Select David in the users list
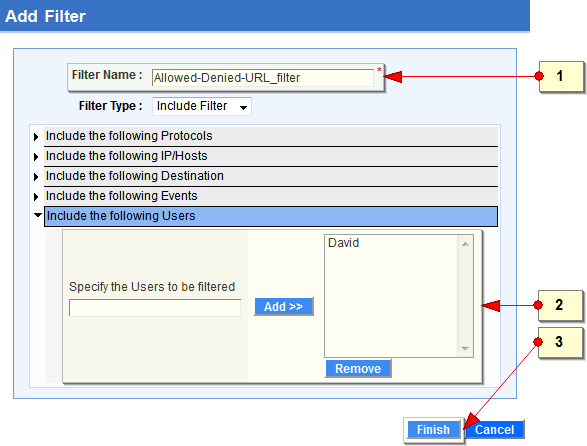The image size is (587, 446). point(343,243)
